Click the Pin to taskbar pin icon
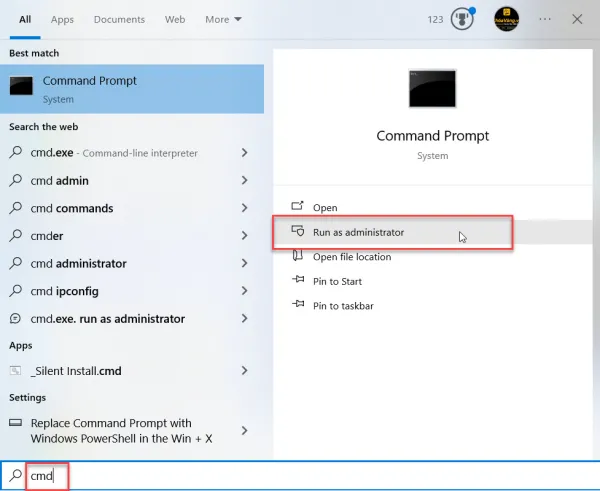The height and width of the screenshot is (491, 600). pyautogui.click(x=298, y=304)
